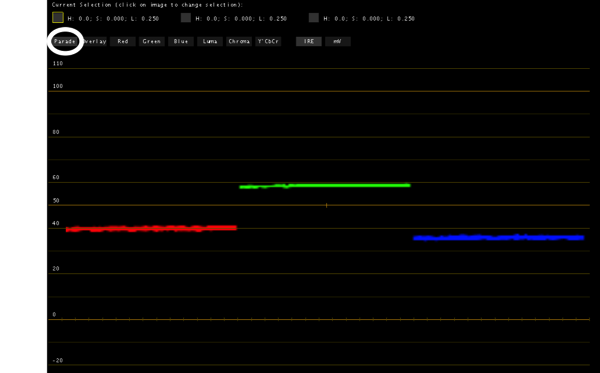This screenshot has height=373, width=600.
Task: Click the first selection's HSL readout text
Action: [113, 18]
